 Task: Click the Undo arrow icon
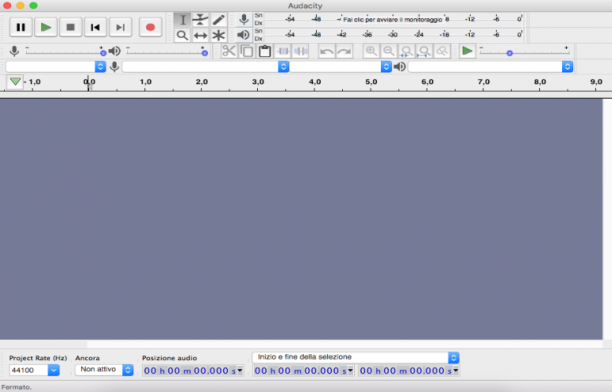[x=327, y=51]
